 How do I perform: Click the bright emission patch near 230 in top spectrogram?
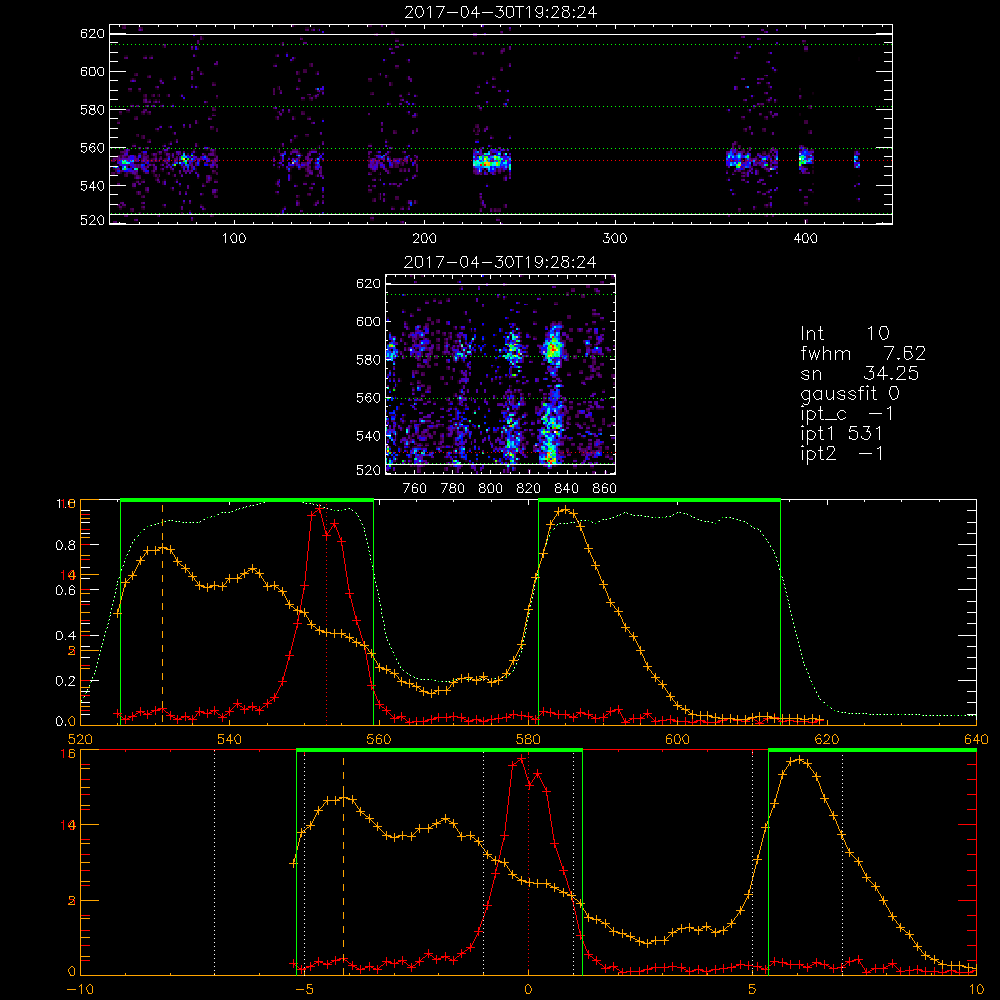pyautogui.click(x=492, y=161)
